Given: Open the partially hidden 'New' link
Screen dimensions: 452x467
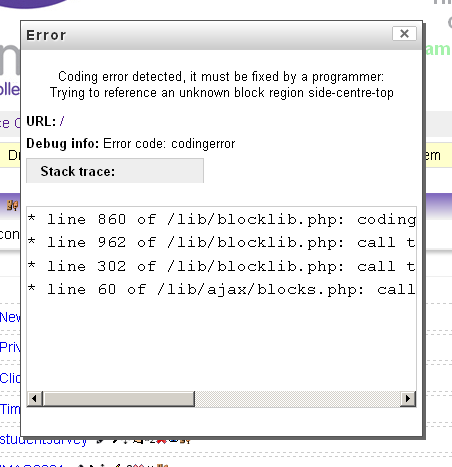Looking at the screenshot, I should 10,317.
